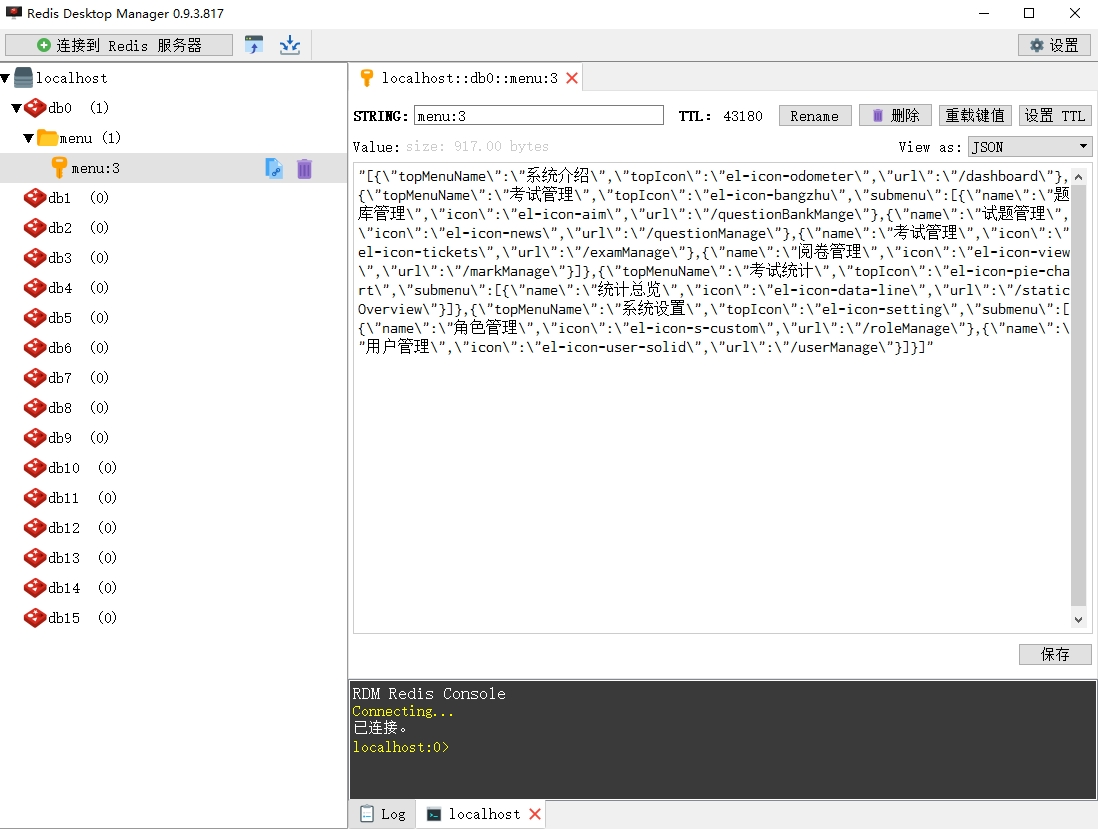Open the settings button with gear icon
This screenshot has width=1098, height=829.
(x=1054, y=46)
